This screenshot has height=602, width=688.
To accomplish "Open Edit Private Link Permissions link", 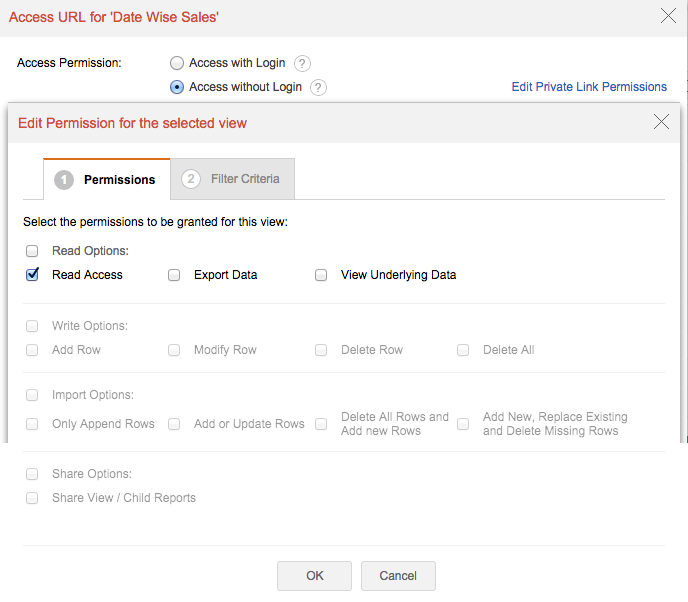I will click(x=589, y=87).
